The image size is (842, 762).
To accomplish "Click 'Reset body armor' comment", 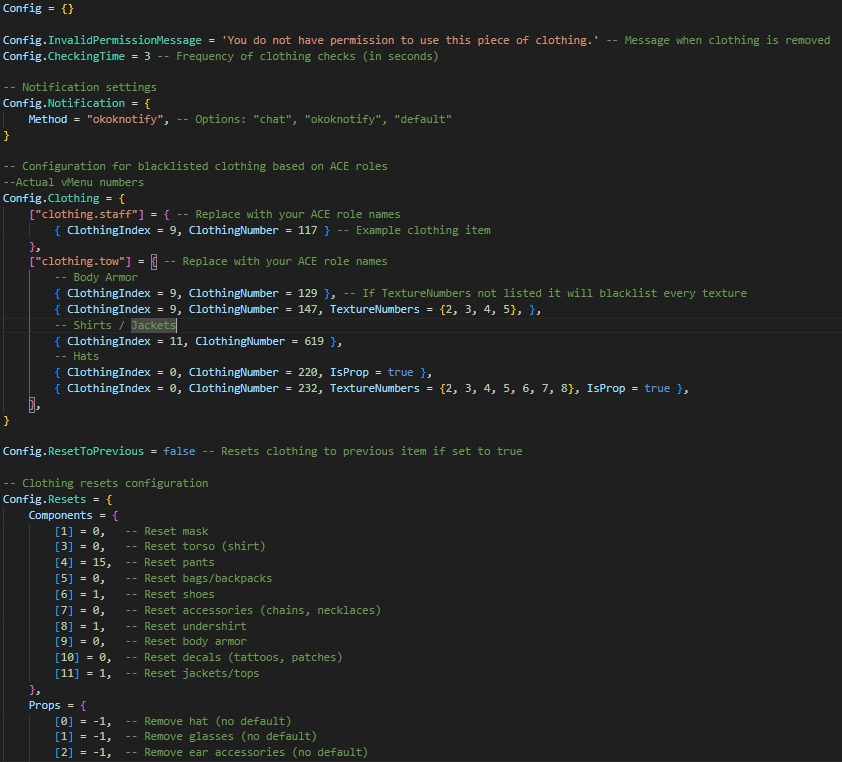I will pyautogui.click(x=195, y=642).
